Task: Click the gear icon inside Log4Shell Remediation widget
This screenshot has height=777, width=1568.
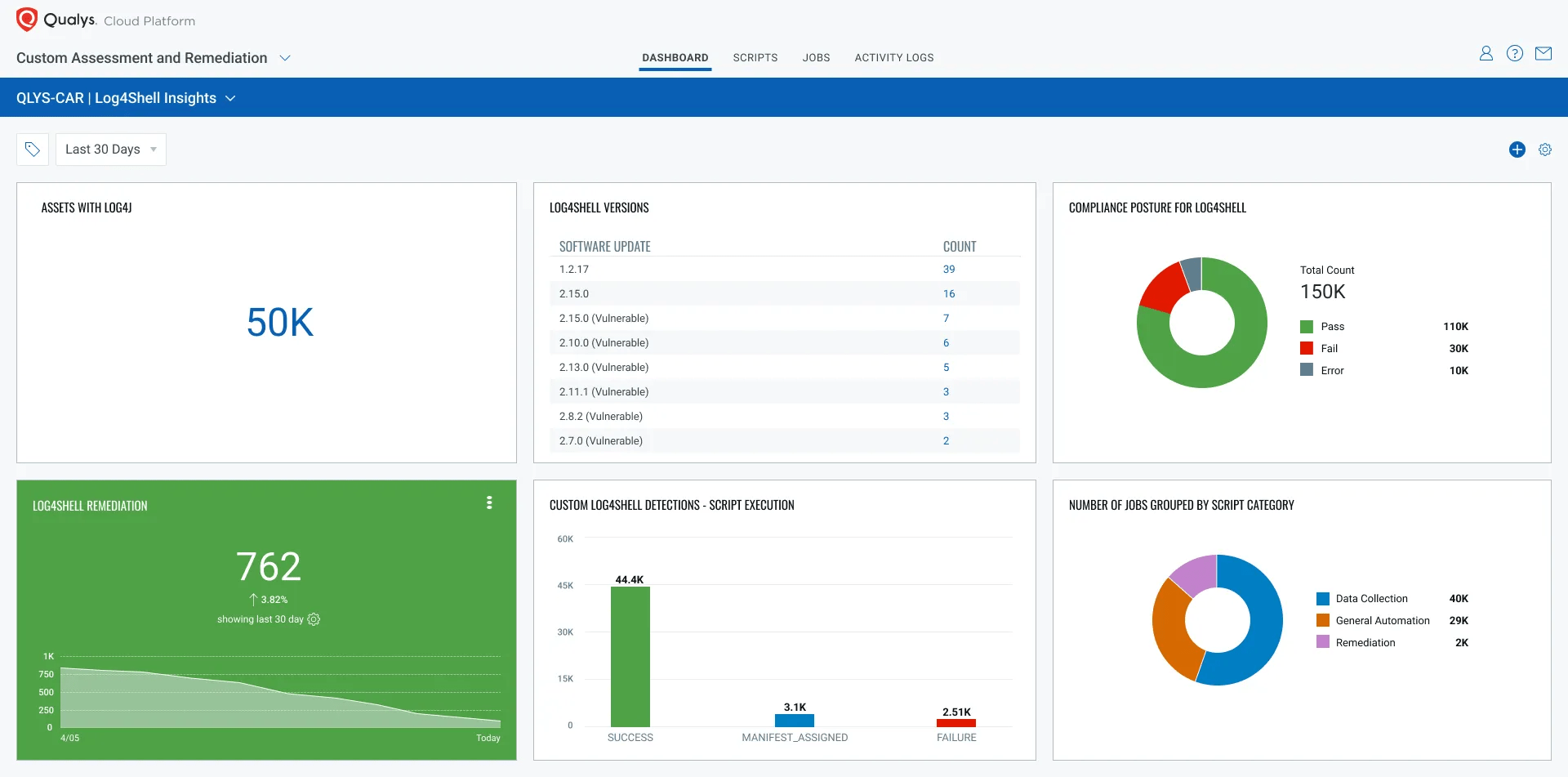Action: pos(314,619)
